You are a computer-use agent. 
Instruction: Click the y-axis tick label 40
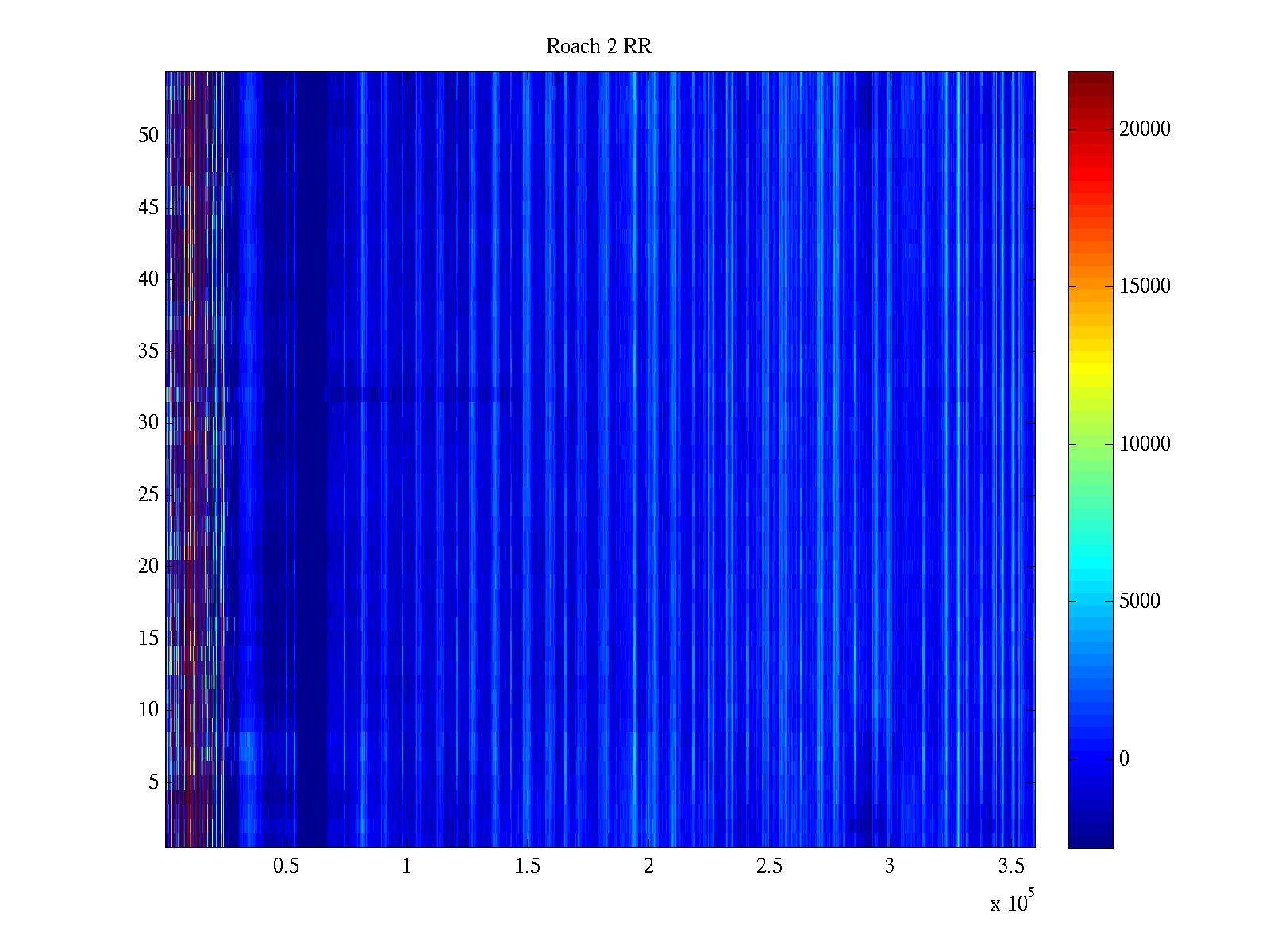pos(148,279)
